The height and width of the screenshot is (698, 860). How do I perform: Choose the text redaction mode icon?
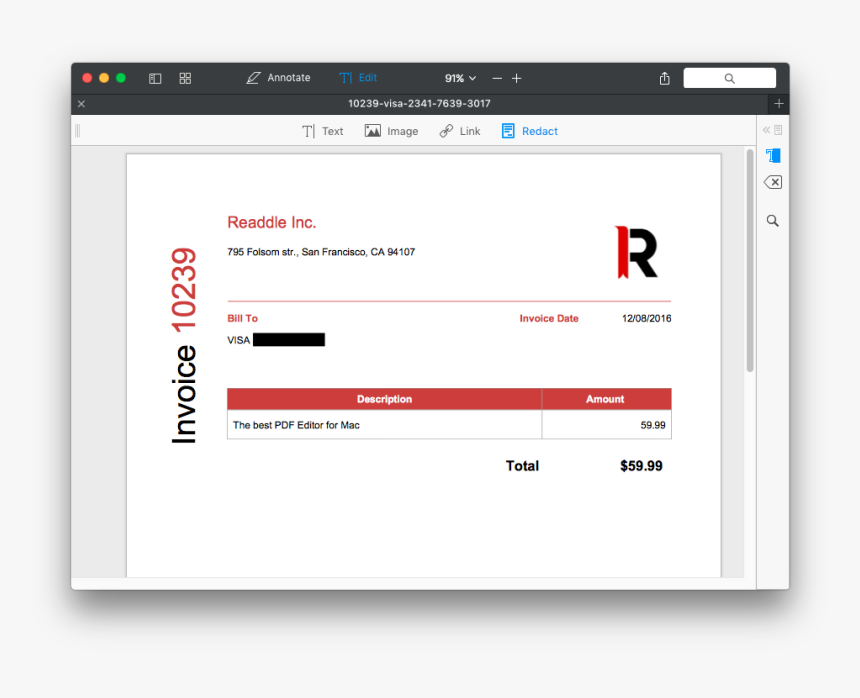(x=773, y=156)
